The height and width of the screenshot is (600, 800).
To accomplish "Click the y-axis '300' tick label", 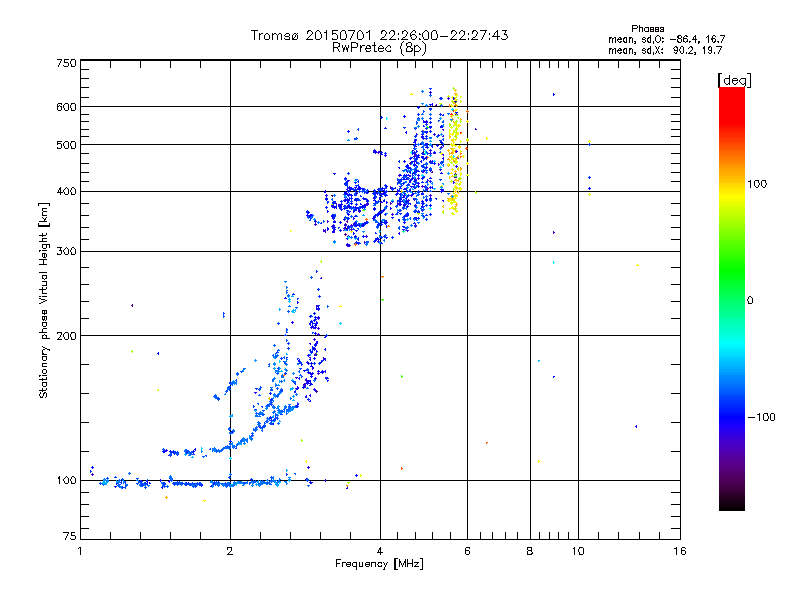I will pos(66,252).
